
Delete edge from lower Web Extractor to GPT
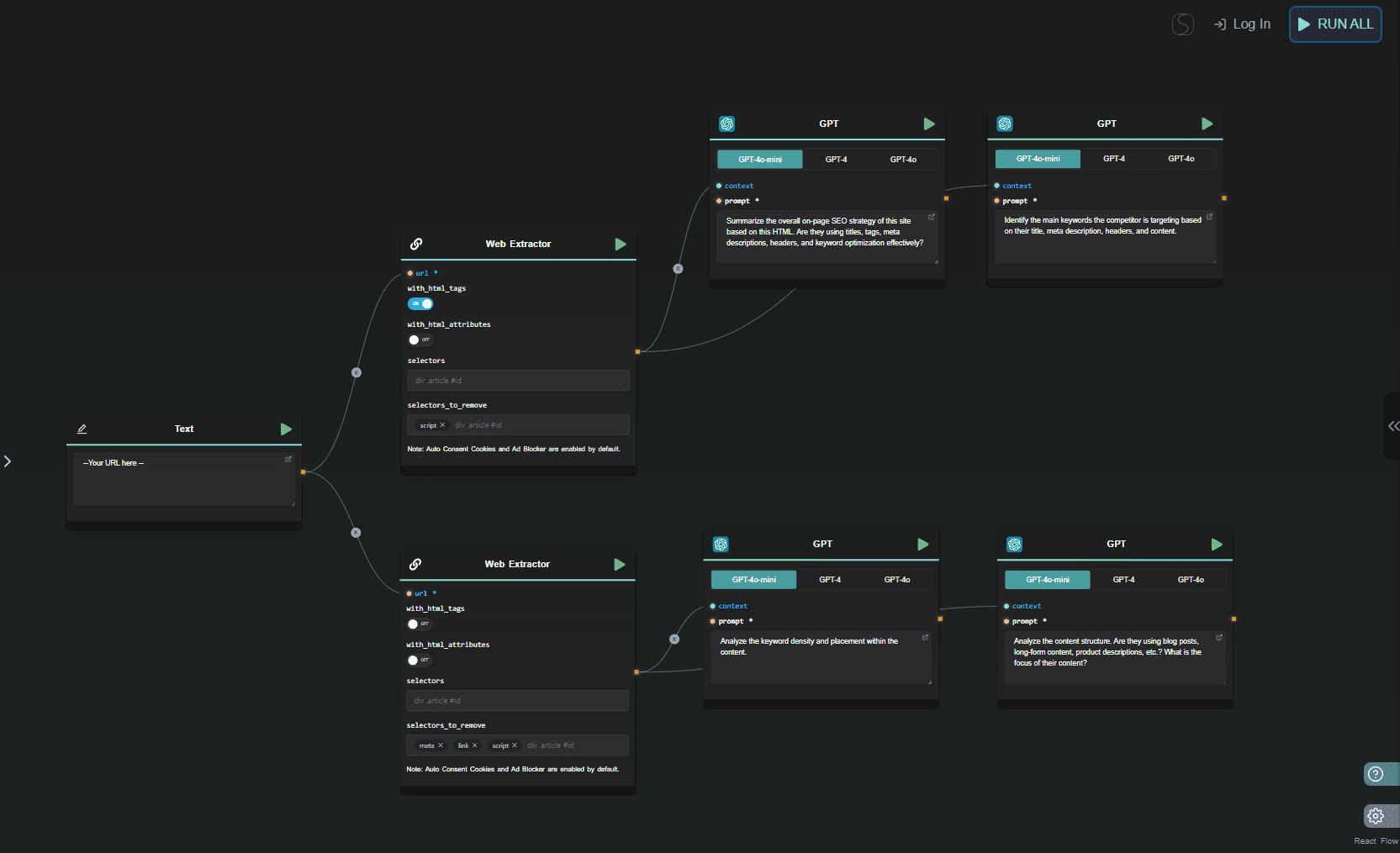click(x=674, y=640)
